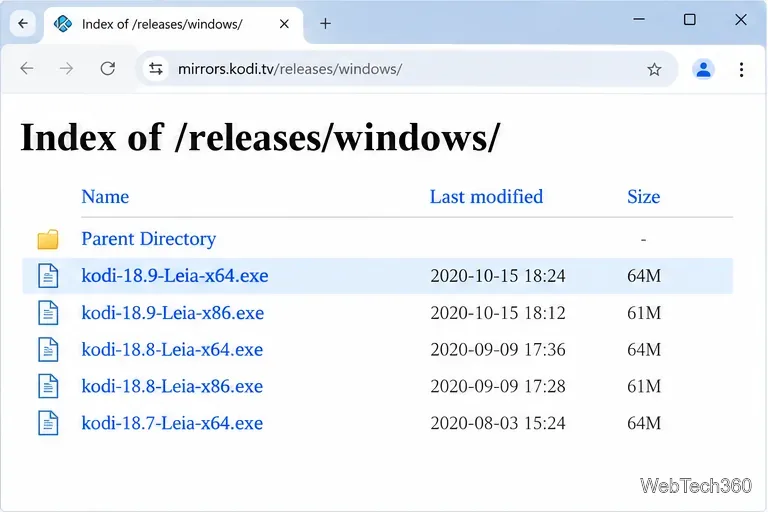768x512 pixels.
Task: Click the Index of /releases/windows/ page heading
Action: click(260, 138)
